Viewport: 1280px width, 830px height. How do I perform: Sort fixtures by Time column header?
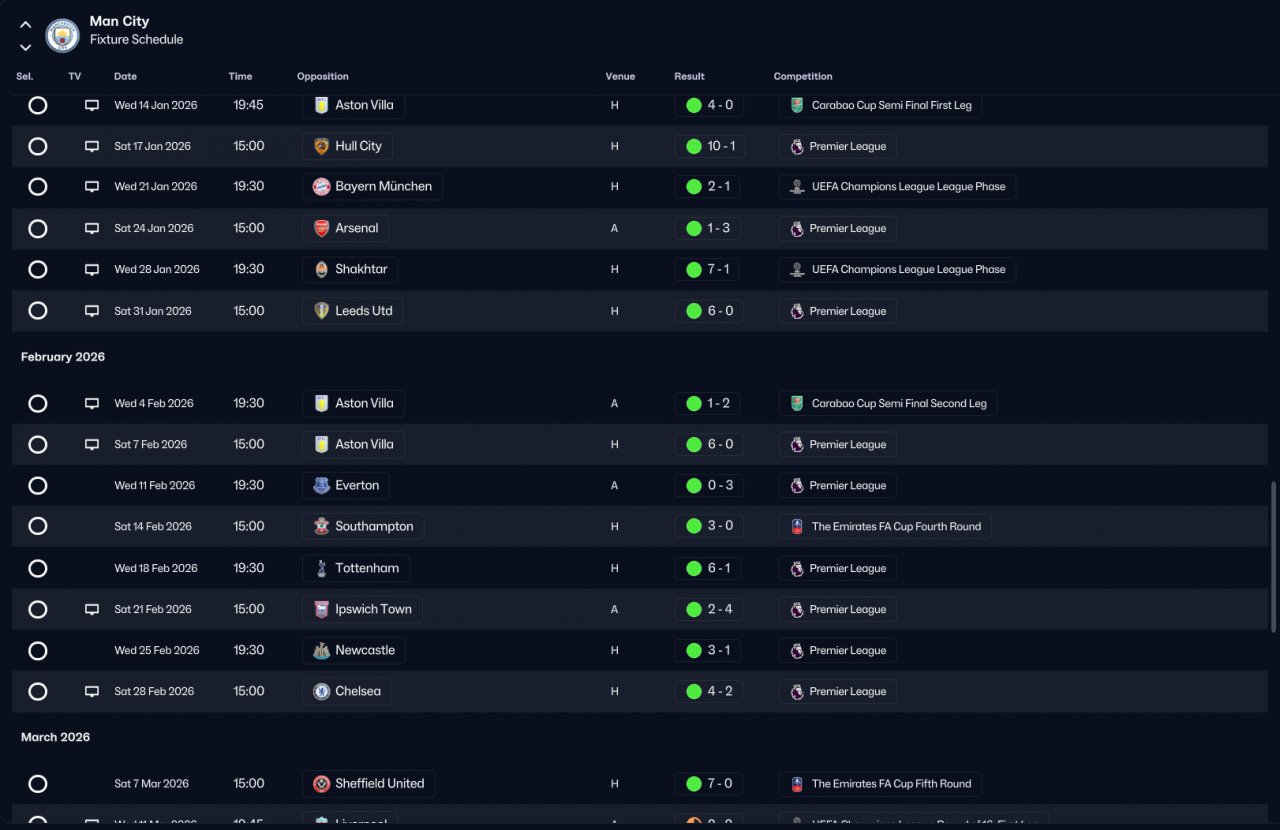click(x=240, y=76)
